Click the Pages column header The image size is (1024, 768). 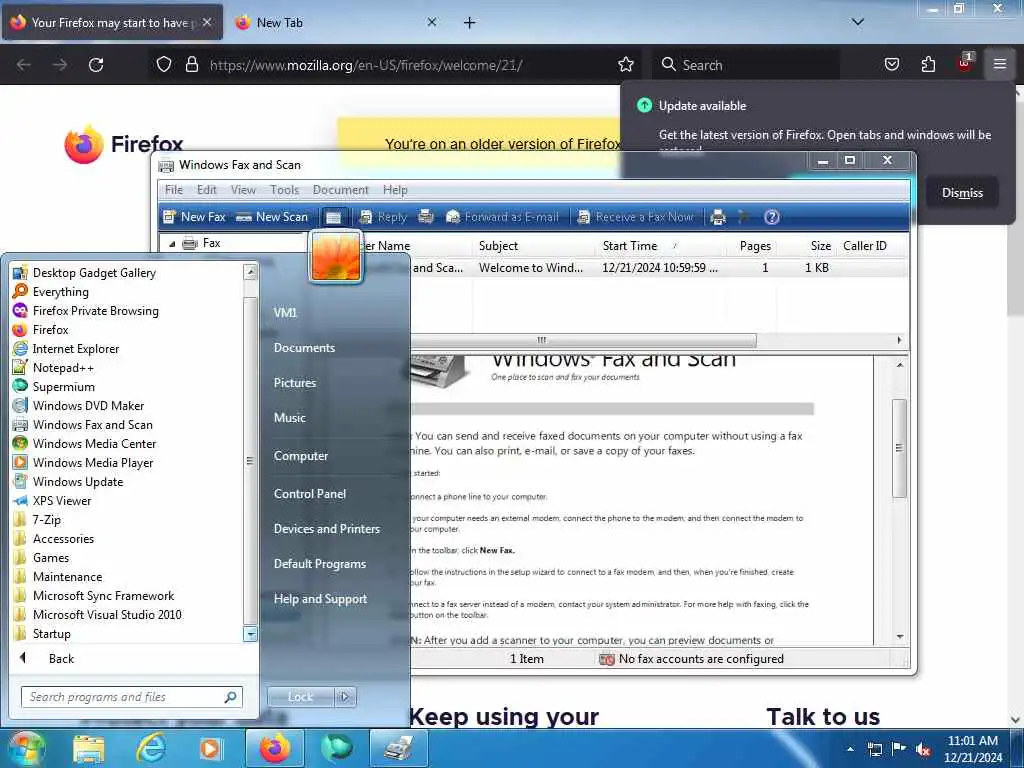754,246
